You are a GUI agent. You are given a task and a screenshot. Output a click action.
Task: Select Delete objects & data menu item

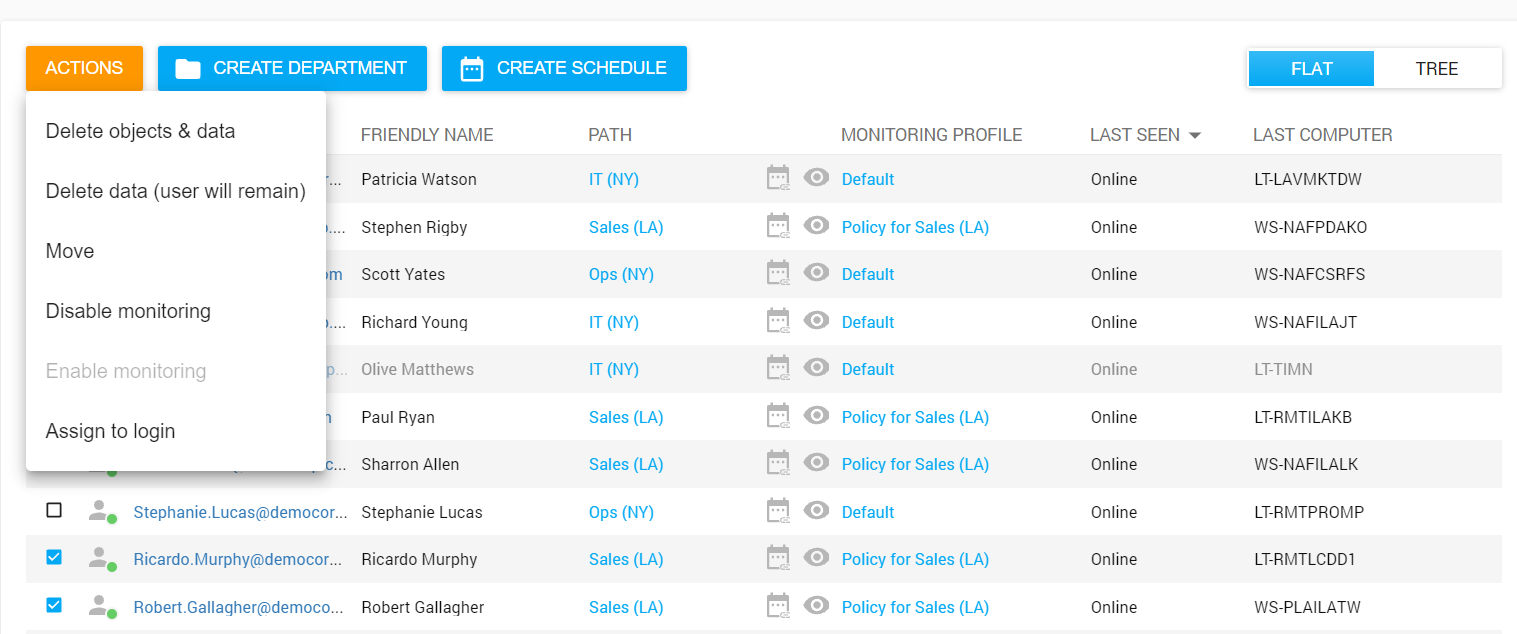(x=140, y=131)
